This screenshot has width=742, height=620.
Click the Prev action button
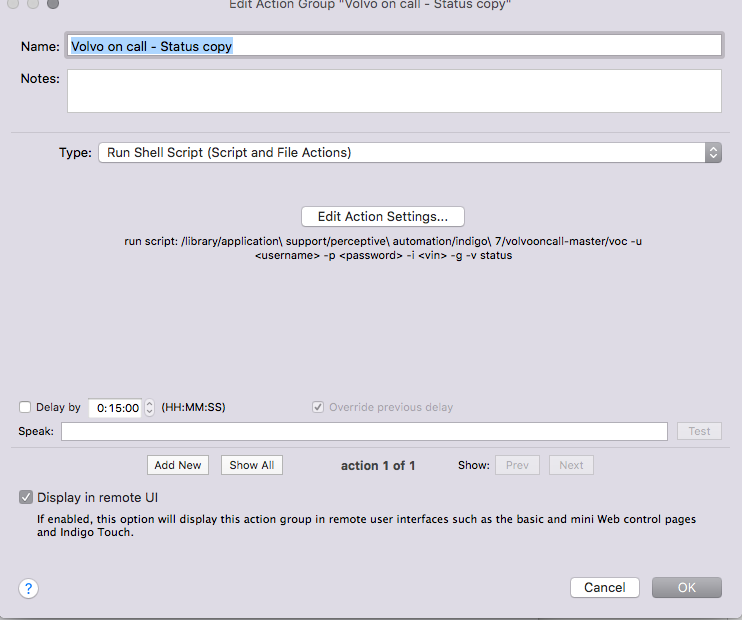(x=517, y=465)
